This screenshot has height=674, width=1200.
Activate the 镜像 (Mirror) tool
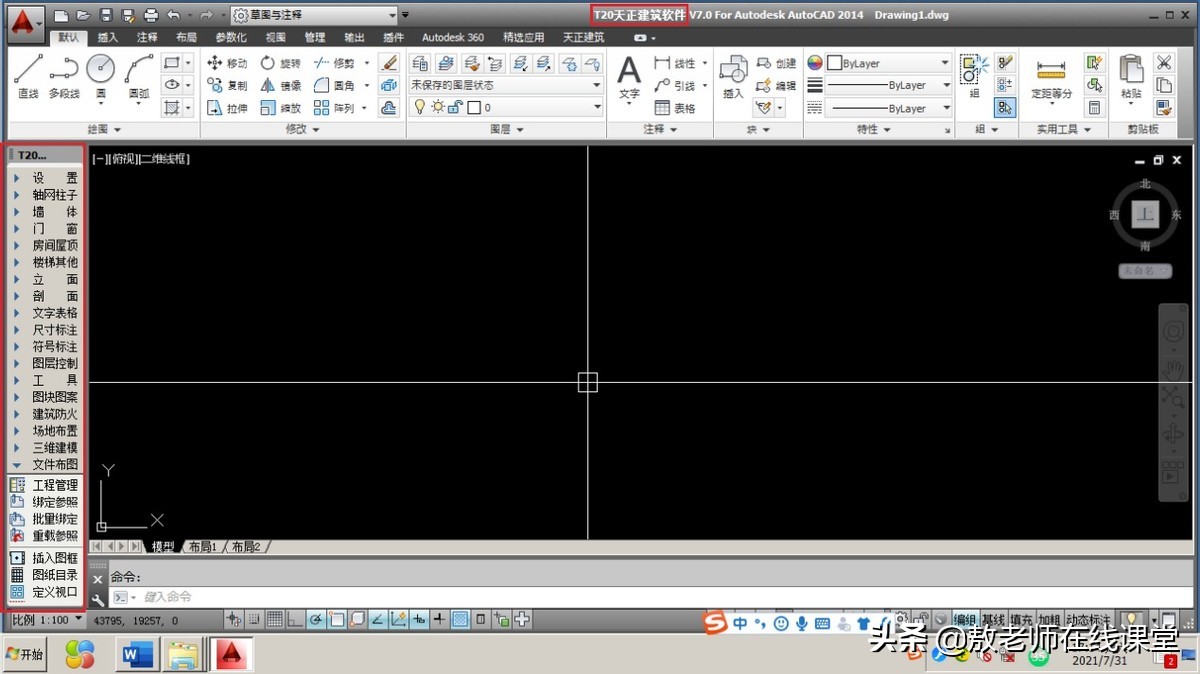280,86
